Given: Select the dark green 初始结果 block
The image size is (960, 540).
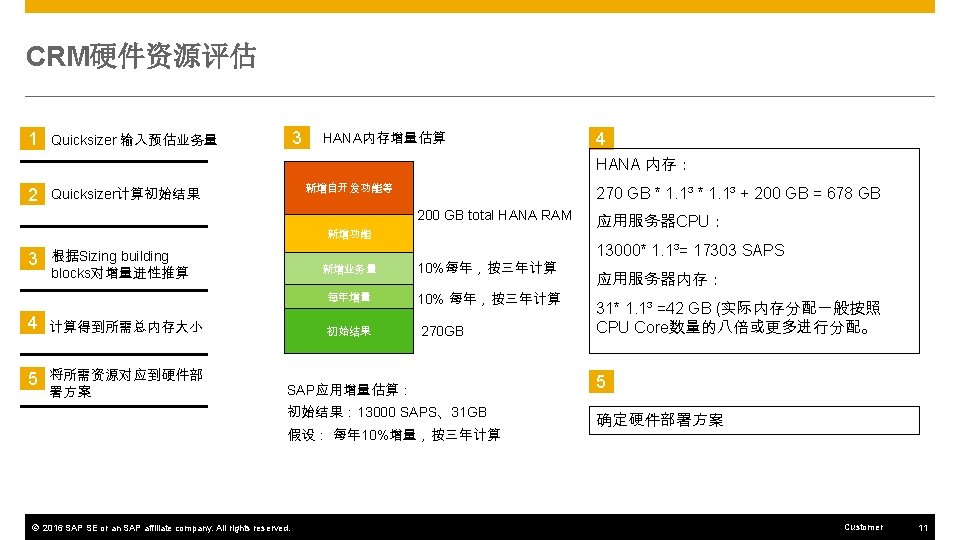Looking at the screenshot, I should pyautogui.click(x=349, y=331).
